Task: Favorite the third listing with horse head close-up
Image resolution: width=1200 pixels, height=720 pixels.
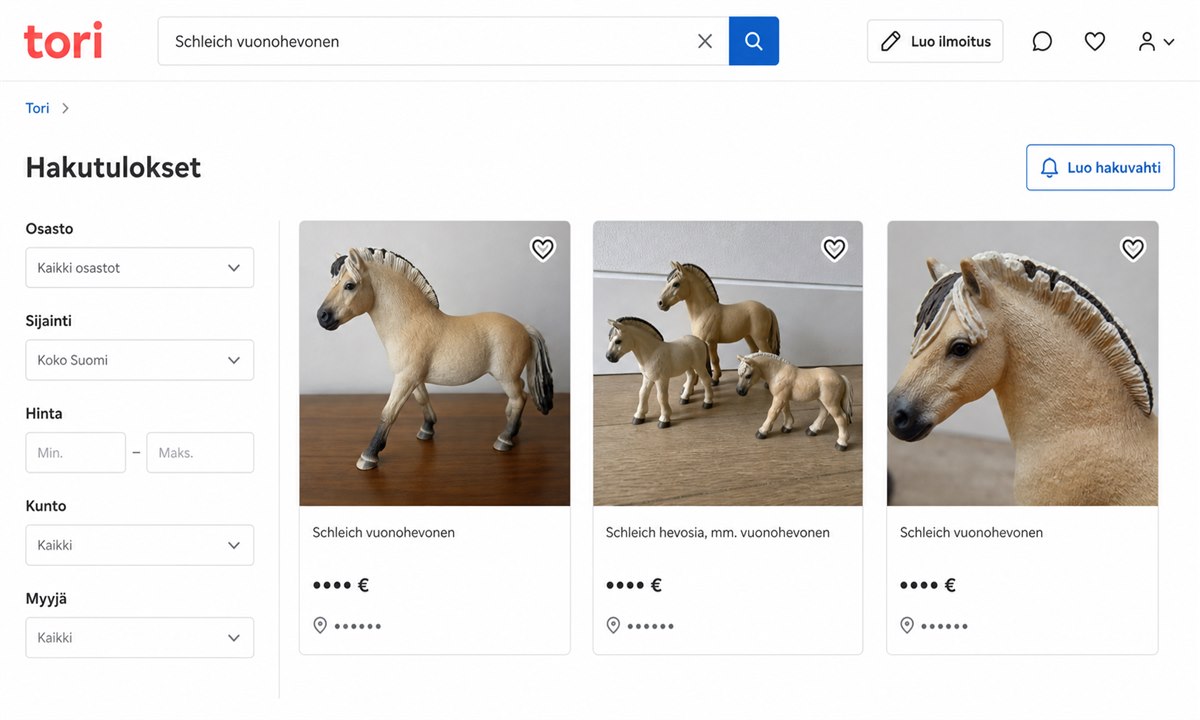Action: click(x=1132, y=249)
